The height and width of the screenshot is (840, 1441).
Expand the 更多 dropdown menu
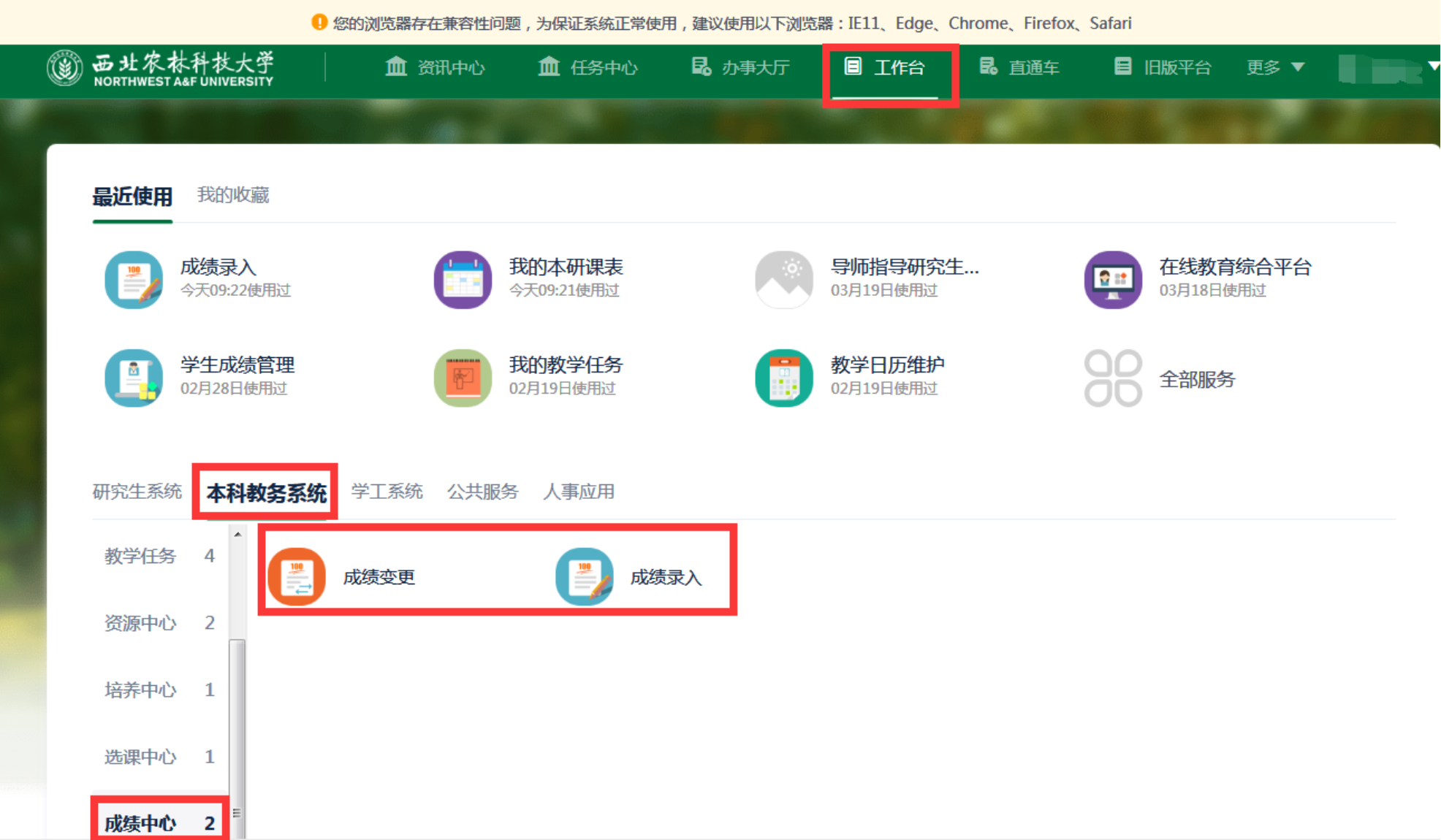[1275, 67]
